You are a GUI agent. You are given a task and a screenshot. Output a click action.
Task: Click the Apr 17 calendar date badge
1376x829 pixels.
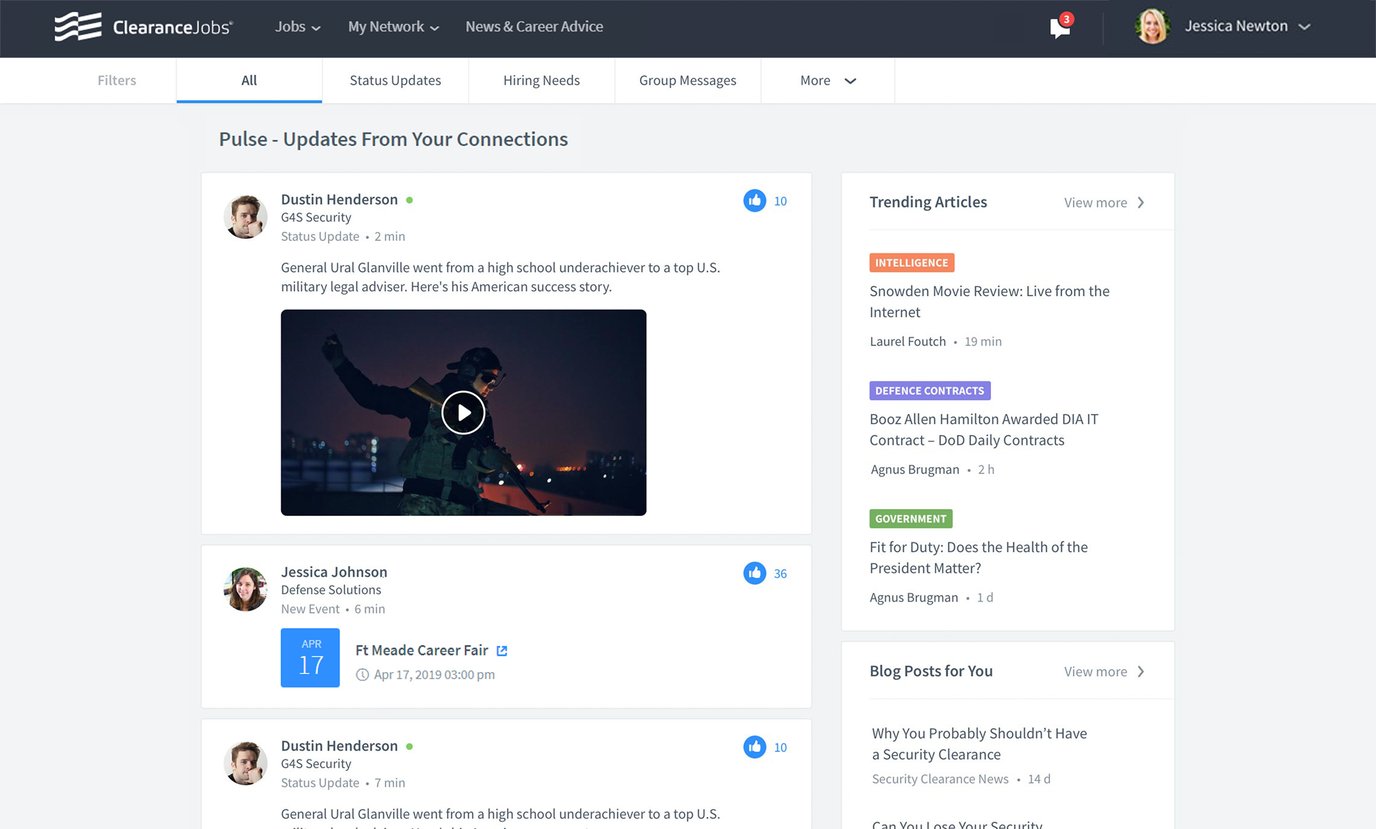coord(310,658)
